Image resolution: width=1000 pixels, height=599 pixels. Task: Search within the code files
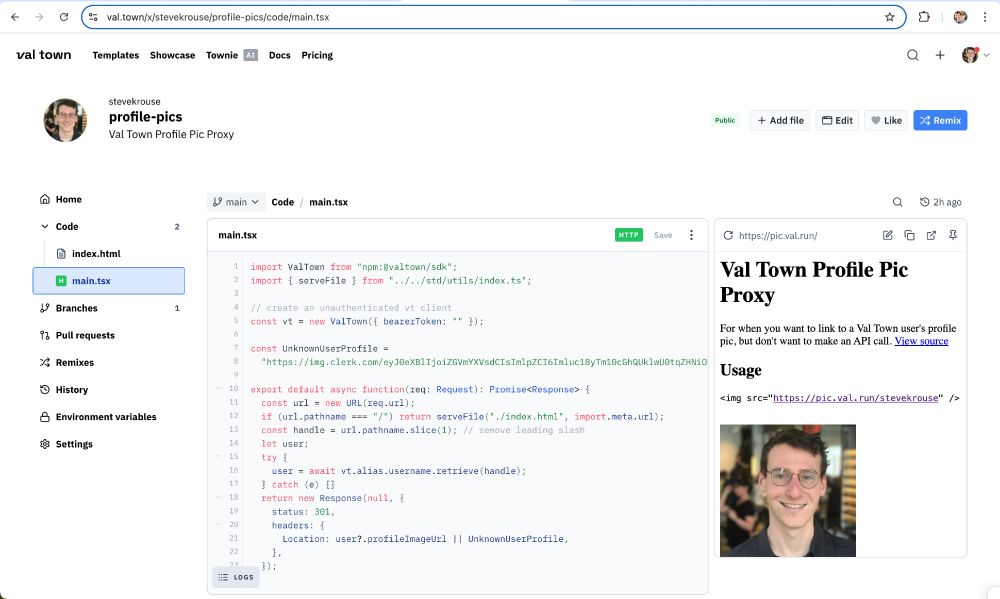pyautogui.click(x=897, y=202)
